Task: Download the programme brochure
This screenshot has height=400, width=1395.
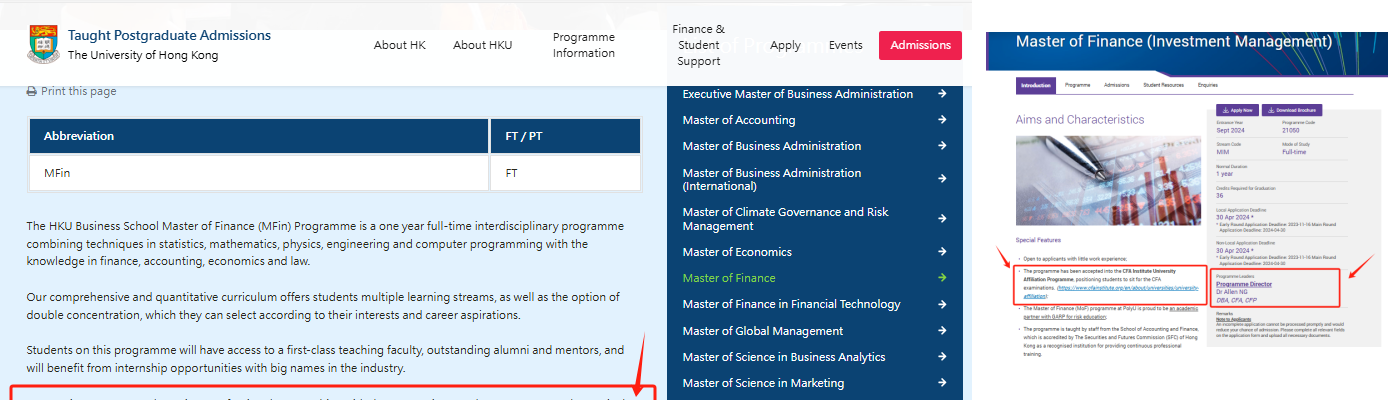Action: click(x=1293, y=110)
